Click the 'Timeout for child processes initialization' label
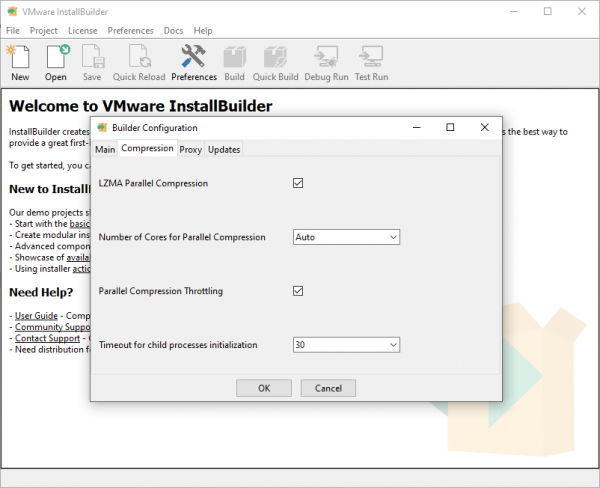600x488 pixels. point(178,345)
